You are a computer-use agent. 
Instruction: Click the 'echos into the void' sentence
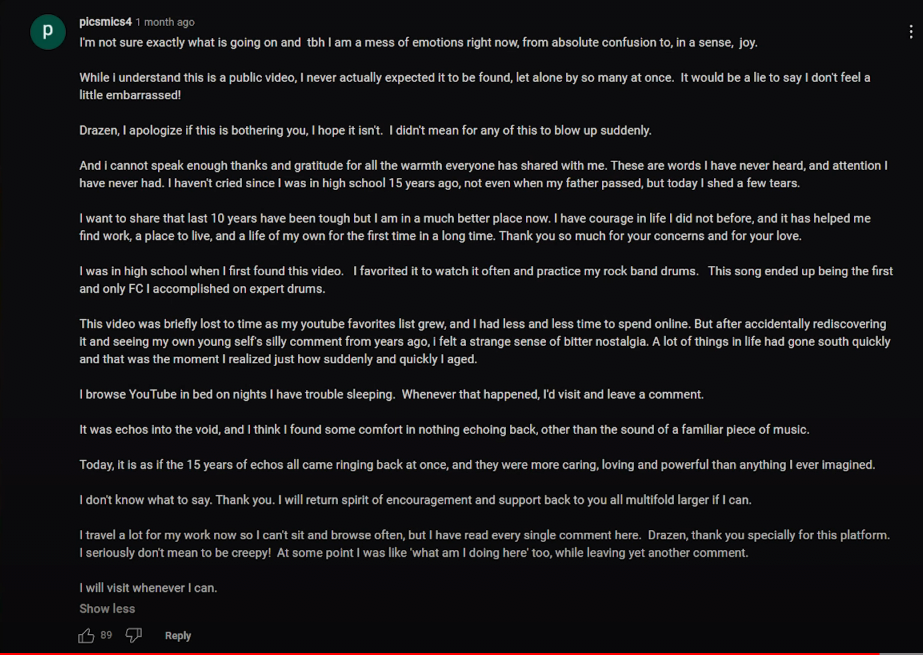pyautogui.click(x=444, y=430)
